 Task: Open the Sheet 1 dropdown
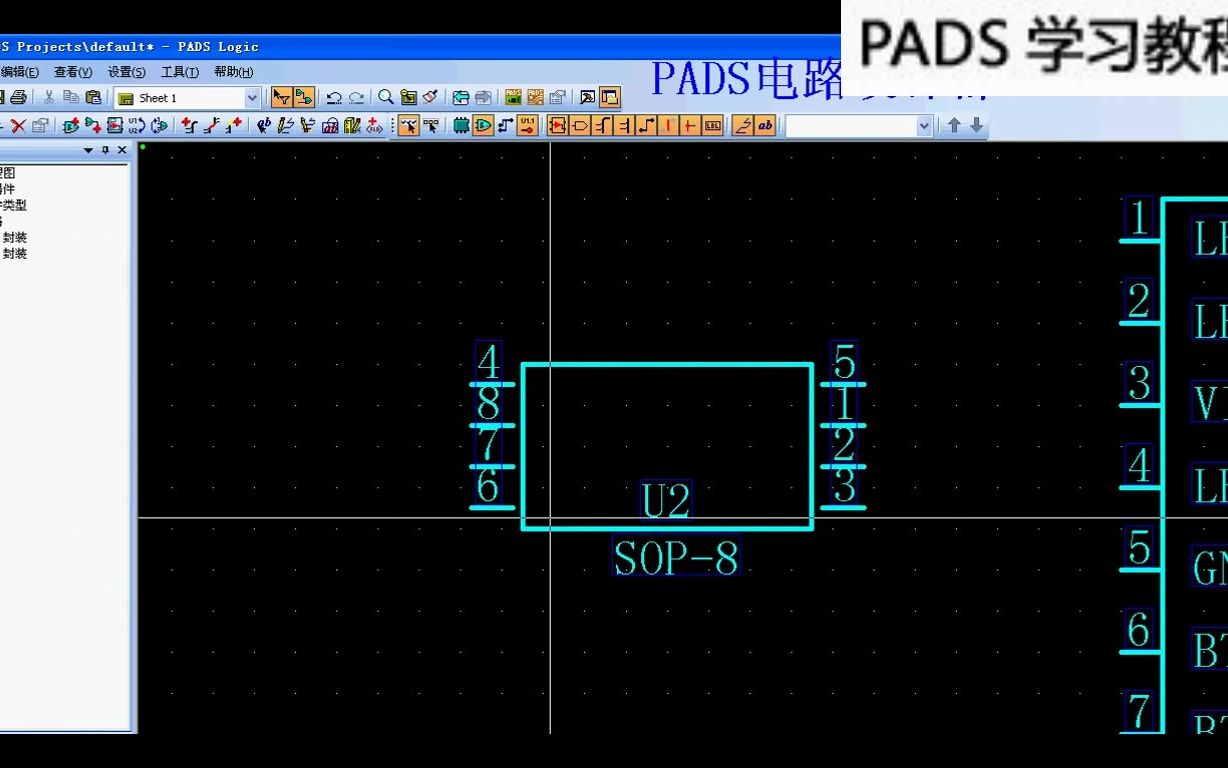pyautogui.click(x=254, y=97)
